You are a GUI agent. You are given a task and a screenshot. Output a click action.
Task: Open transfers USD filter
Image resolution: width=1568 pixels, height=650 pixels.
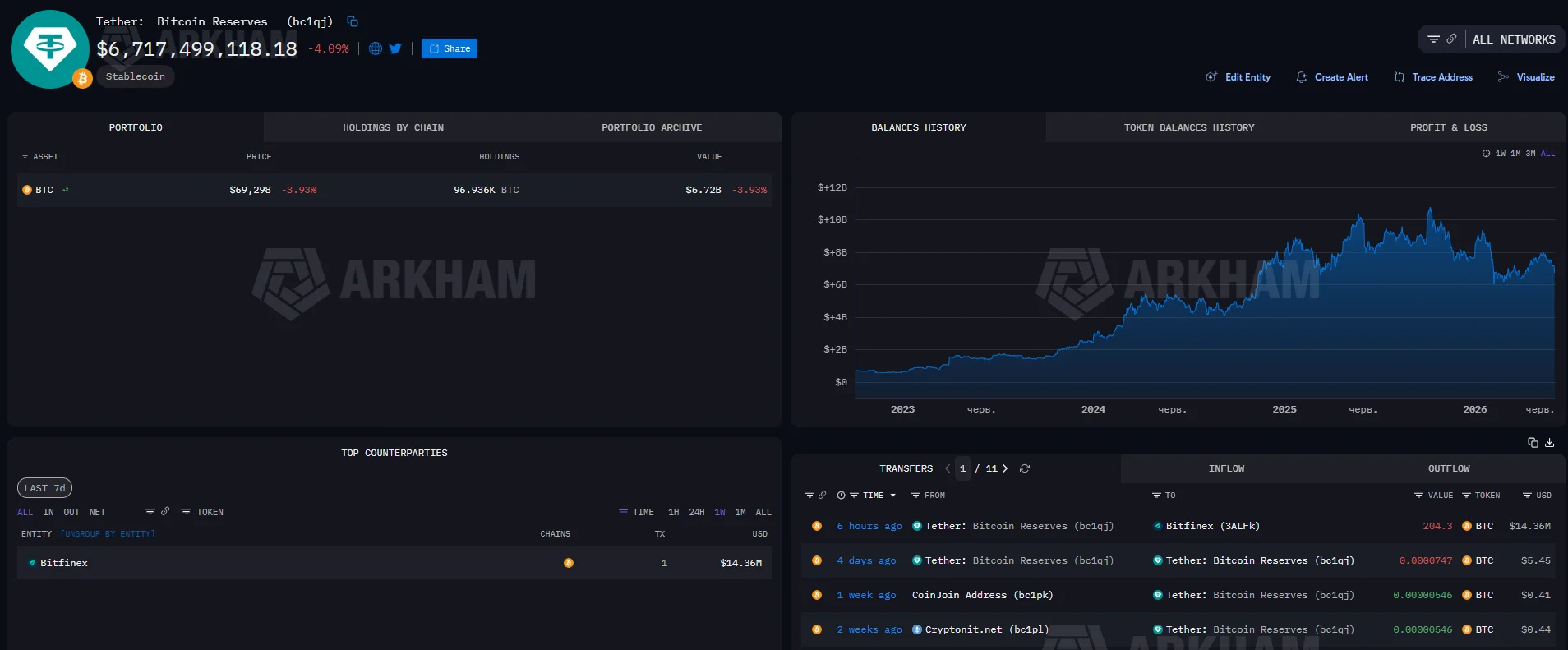pos(1537,496)
